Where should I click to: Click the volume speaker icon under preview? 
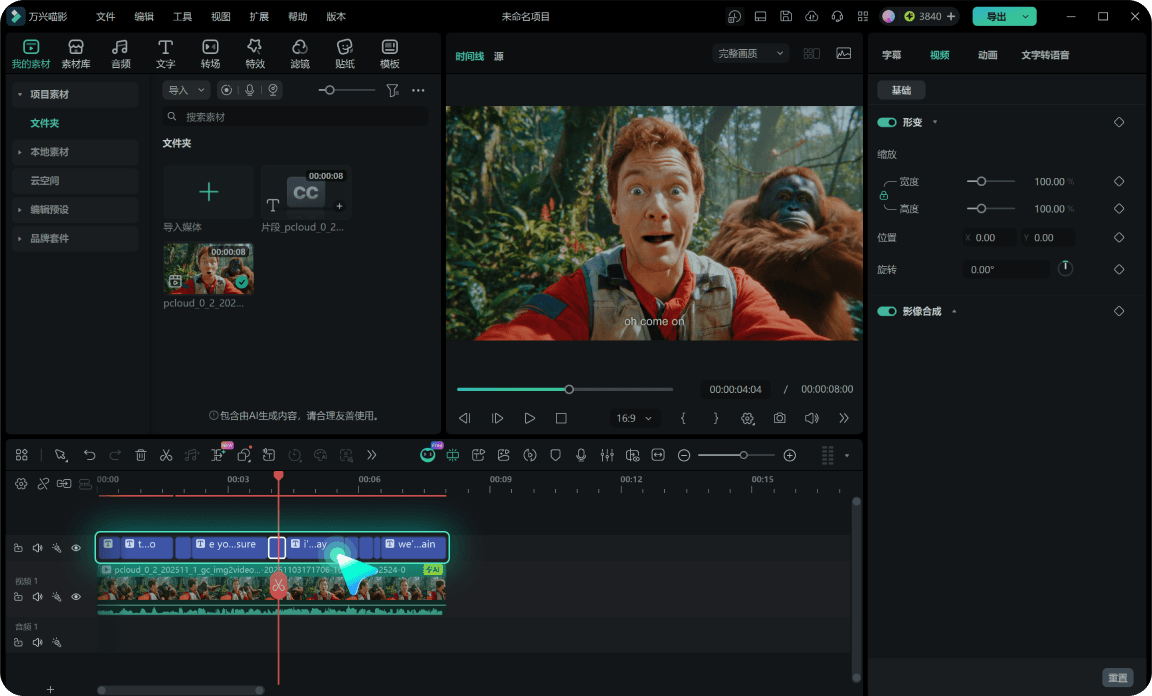pyautogui.click(x=811, y=418)
